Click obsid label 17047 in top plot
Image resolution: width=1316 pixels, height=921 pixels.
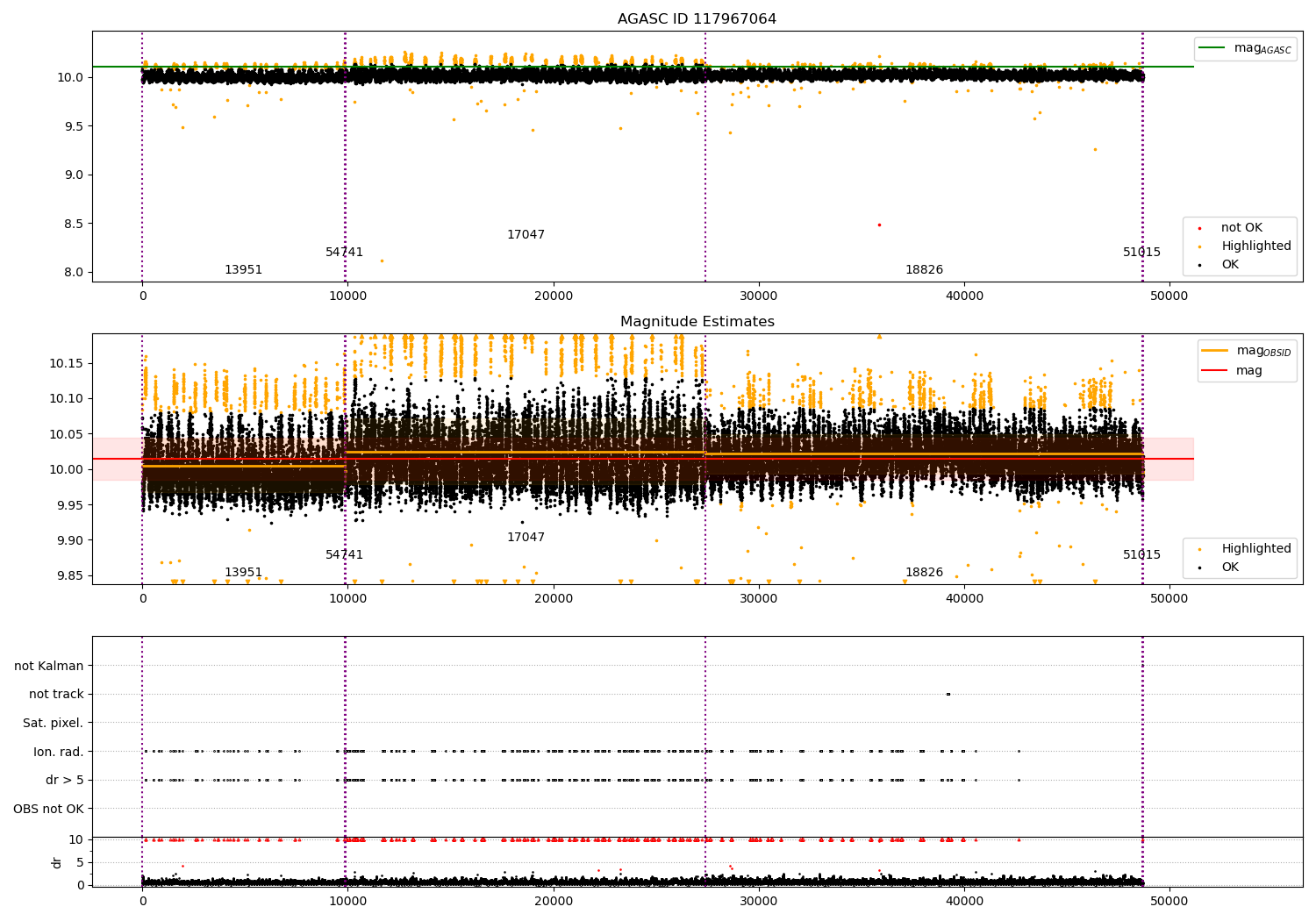526,235
